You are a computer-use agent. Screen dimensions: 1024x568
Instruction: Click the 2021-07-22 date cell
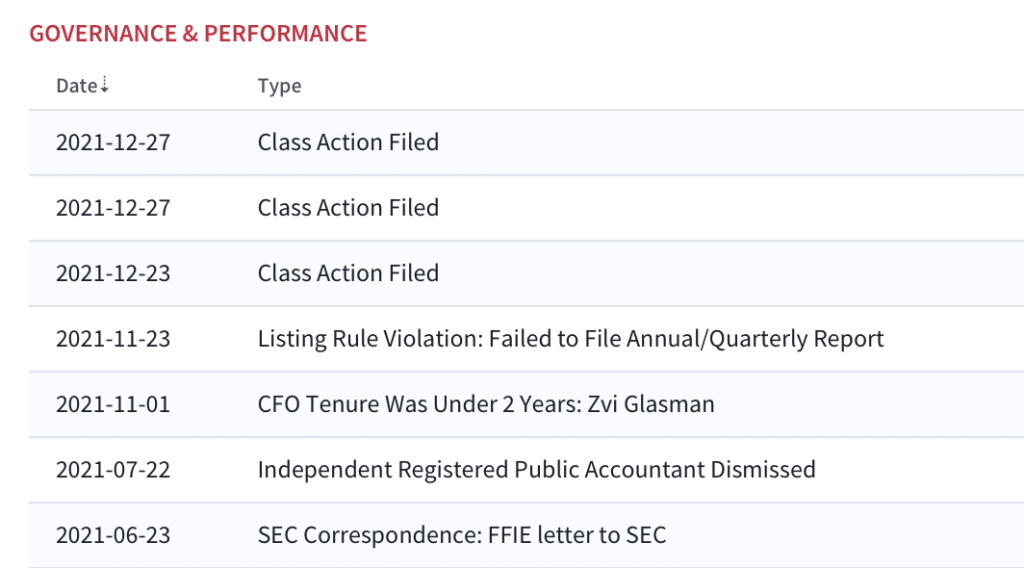click(x=113, y=469)
